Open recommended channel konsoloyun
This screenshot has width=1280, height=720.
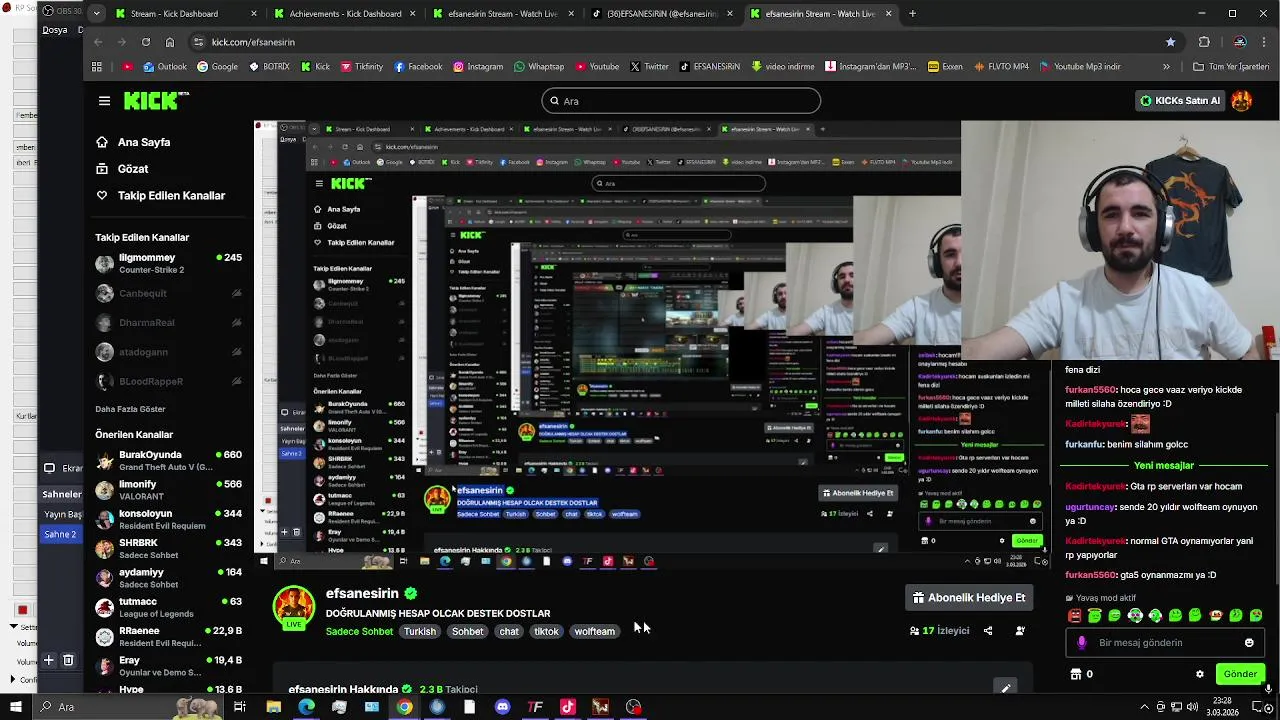tap(168, 519)
